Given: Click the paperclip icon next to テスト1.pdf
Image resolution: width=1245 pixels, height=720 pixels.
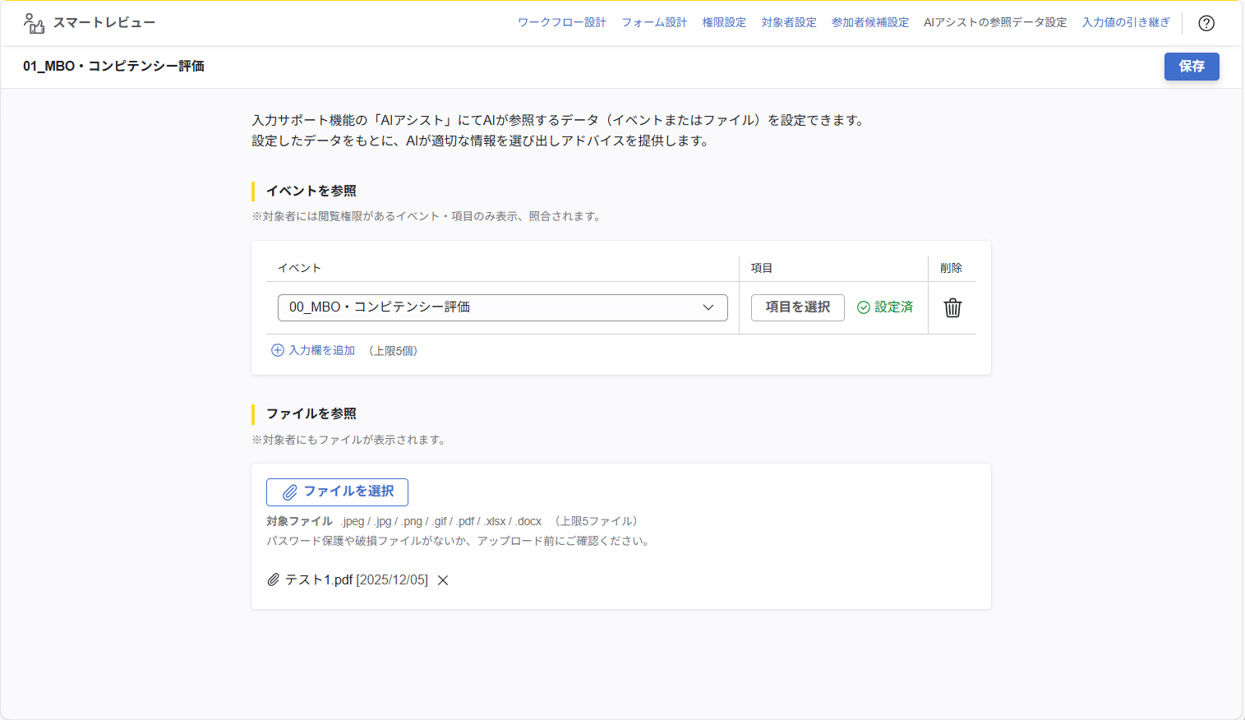Looking at the screenshot, I should point(270,579).
